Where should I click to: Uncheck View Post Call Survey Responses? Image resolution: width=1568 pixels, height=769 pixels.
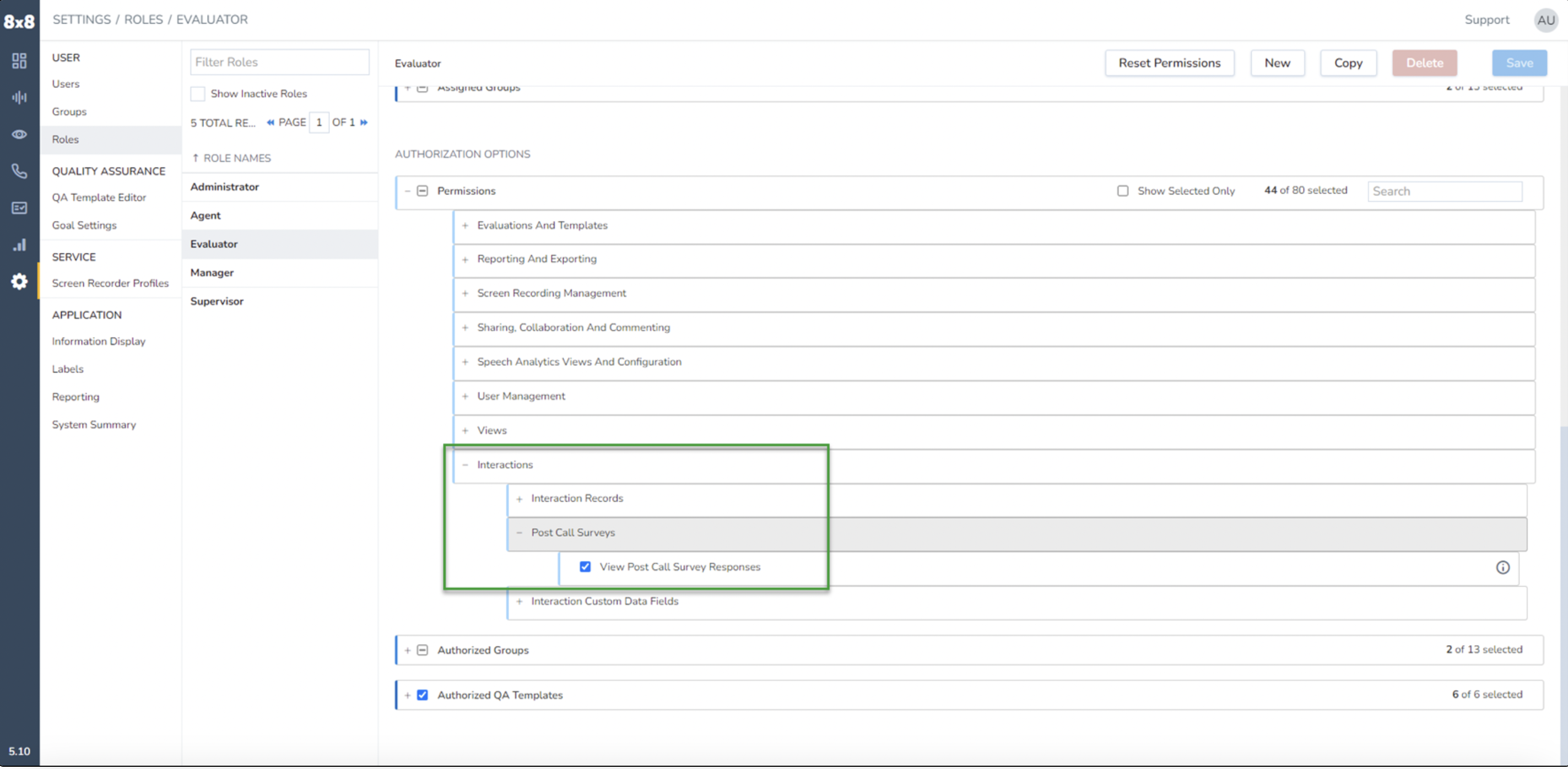tap(585, 567)
